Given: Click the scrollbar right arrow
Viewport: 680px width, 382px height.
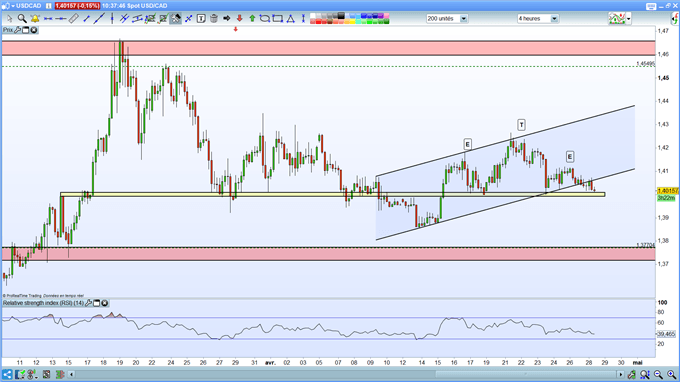Looking at the screenshot, I should [621, 374].
